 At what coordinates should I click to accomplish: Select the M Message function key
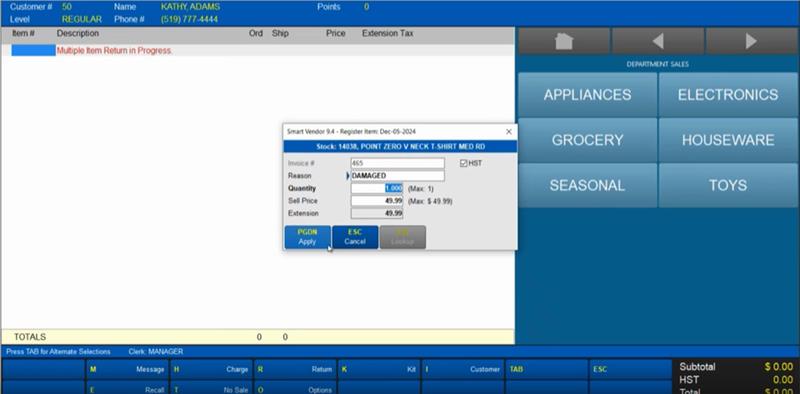click(x=127, y=369)
